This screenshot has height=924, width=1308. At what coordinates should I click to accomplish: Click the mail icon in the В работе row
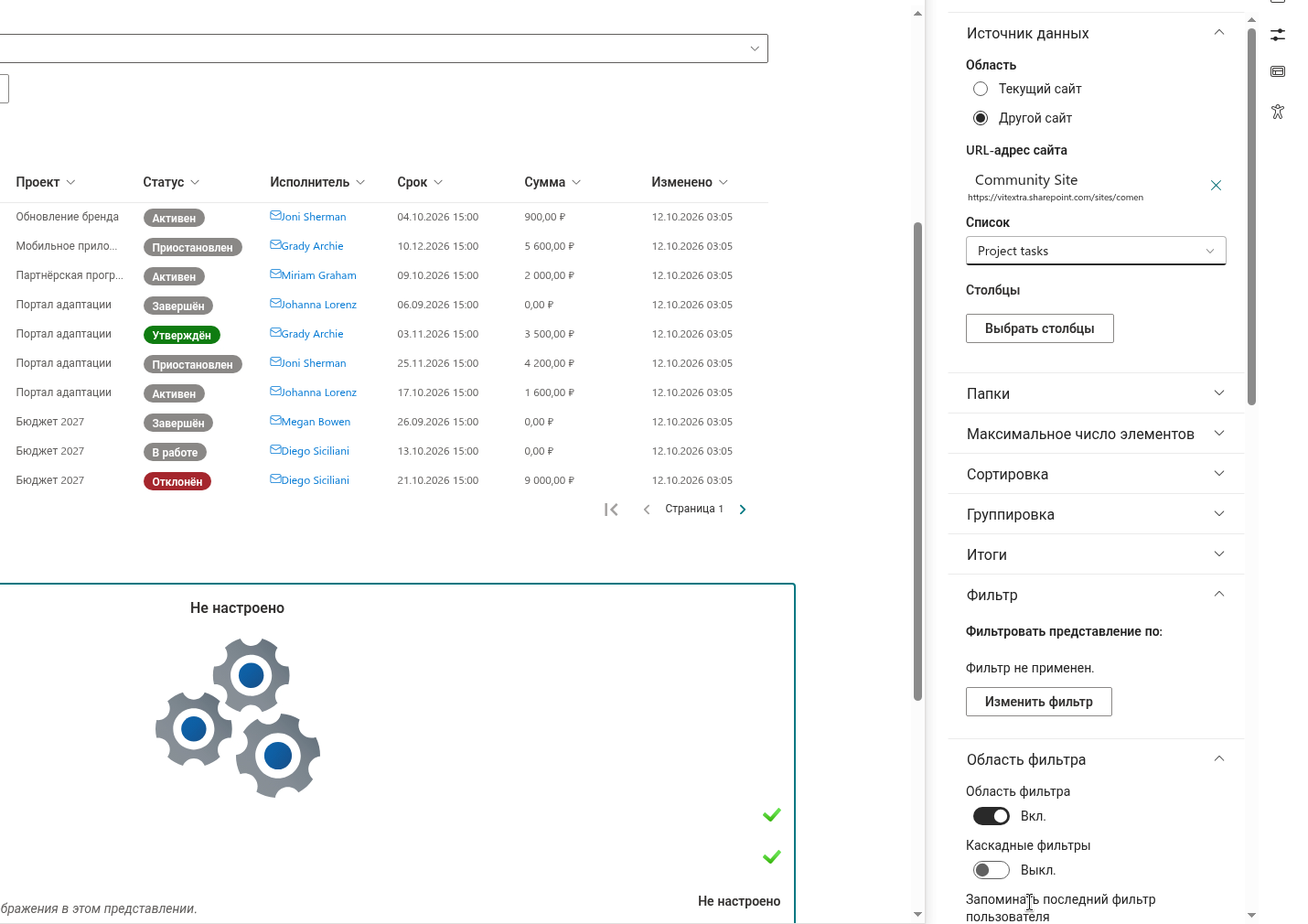(x=275, y=450)
